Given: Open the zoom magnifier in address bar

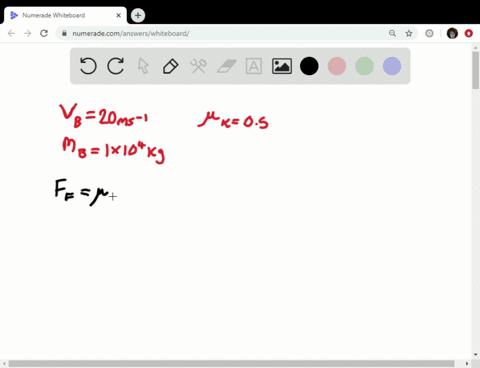Looking at the screenshot, I should point(392,33).
